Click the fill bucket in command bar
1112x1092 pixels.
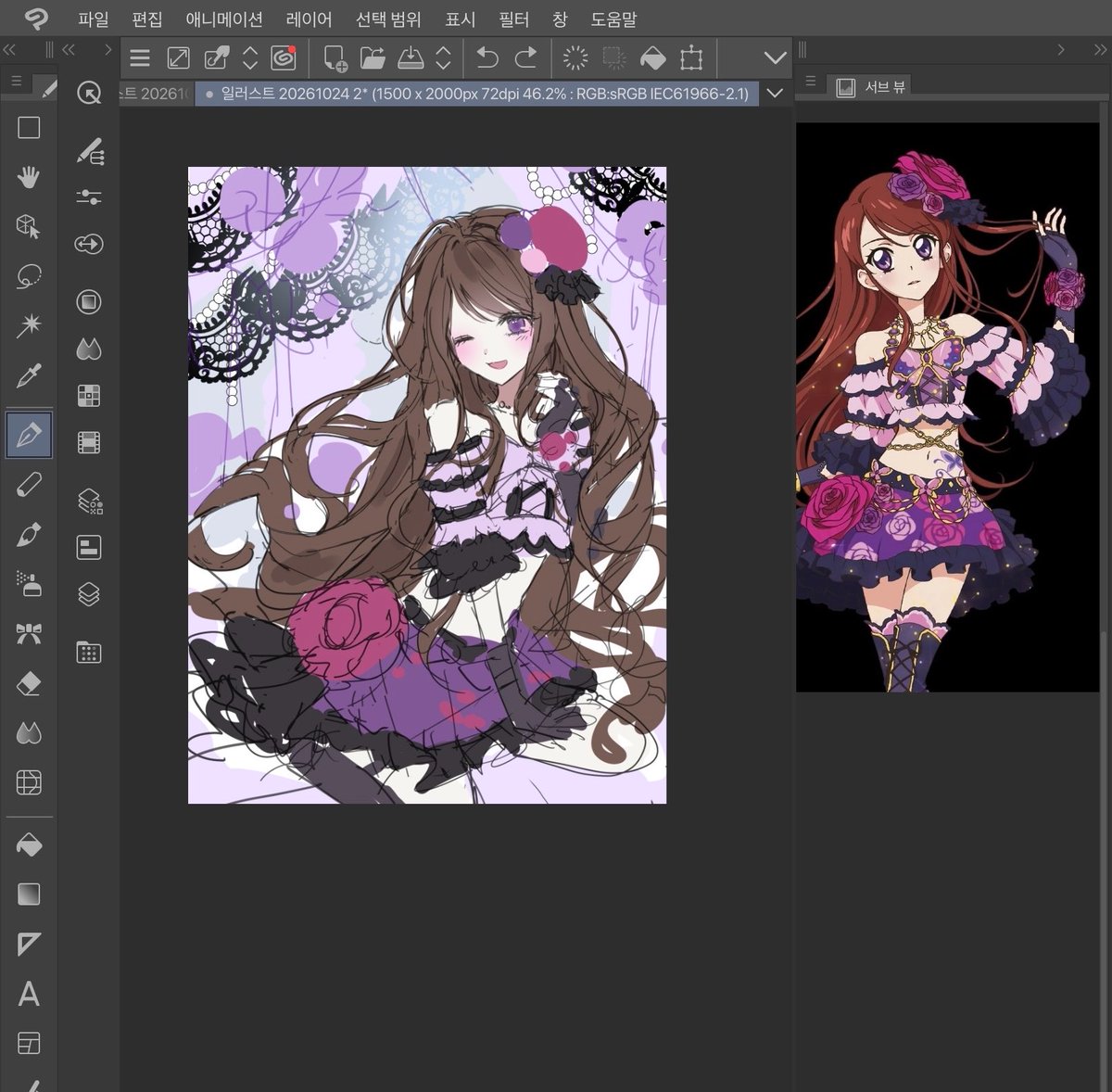(653, 57)
